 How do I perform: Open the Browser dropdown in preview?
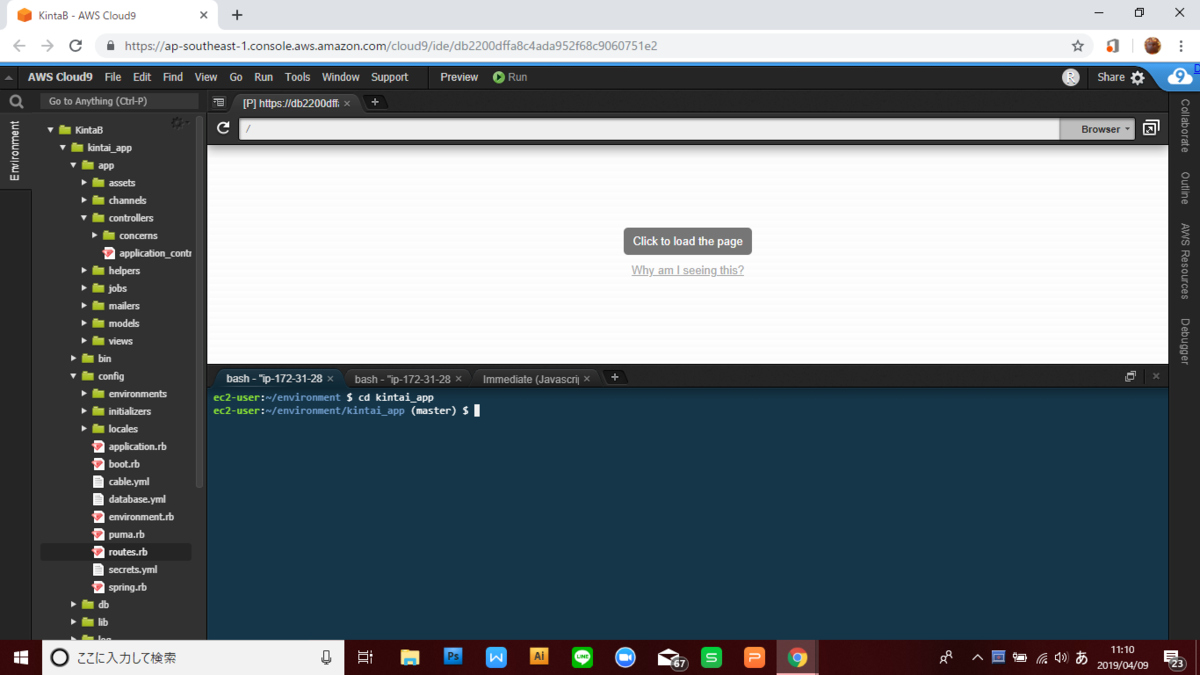coord(1097,129)
